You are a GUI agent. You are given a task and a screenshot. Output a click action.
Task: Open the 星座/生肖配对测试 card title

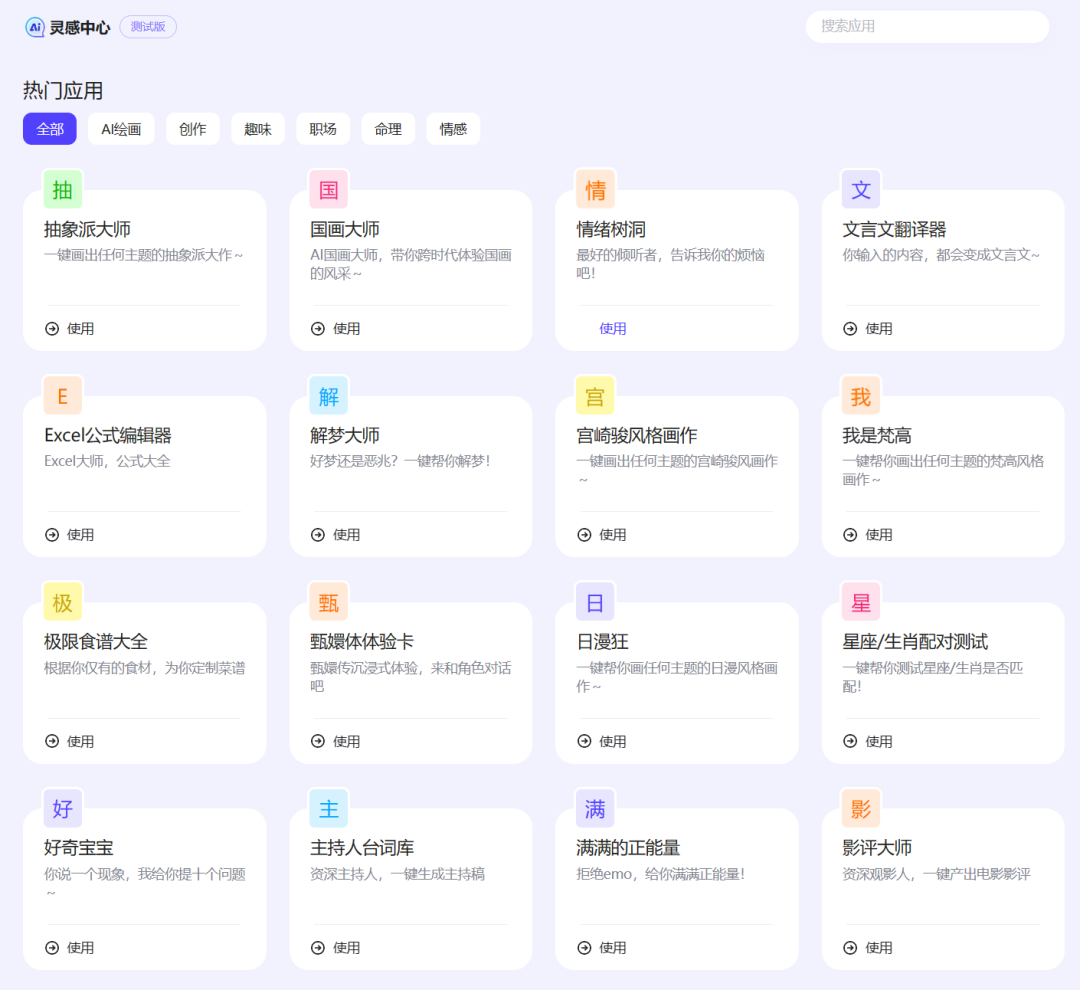pyautogui.click(x=915, y=641)
